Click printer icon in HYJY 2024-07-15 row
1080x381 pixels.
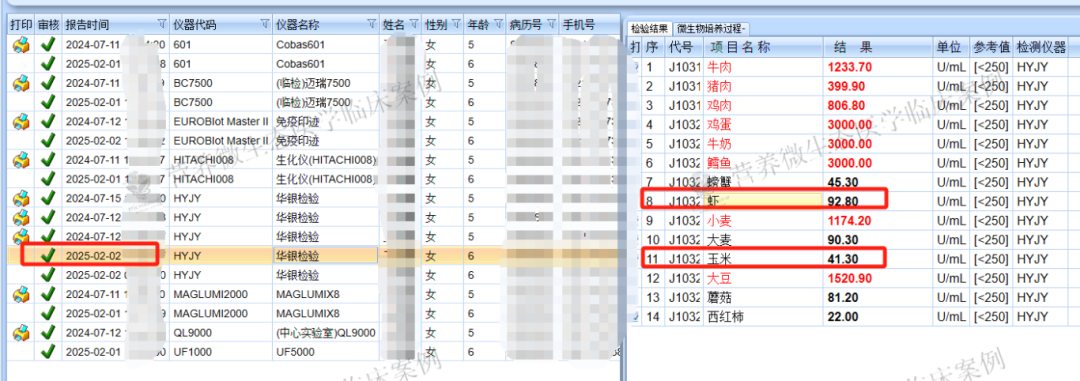[x=21, y=198]
